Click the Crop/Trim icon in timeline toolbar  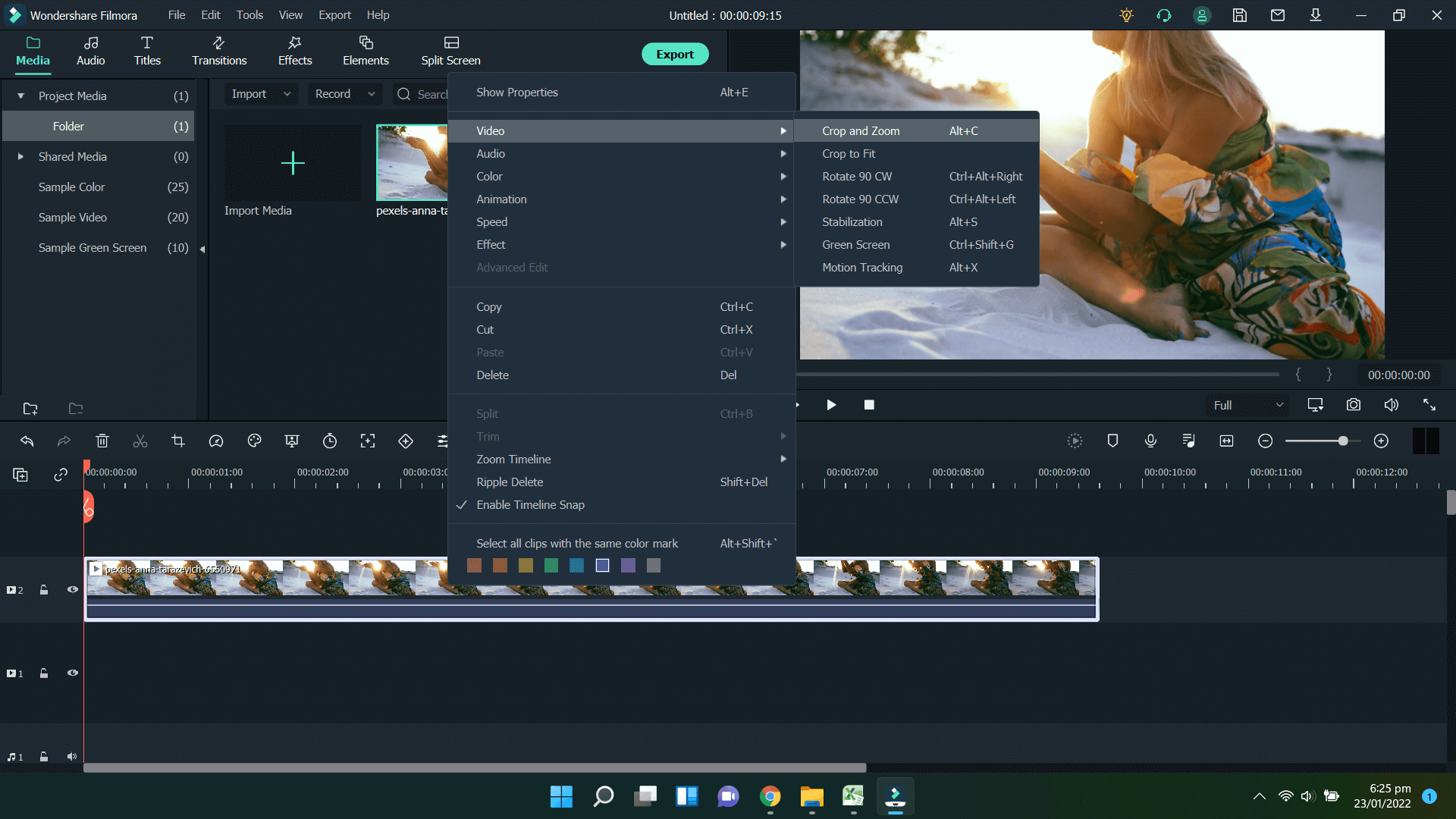(177, 441)
